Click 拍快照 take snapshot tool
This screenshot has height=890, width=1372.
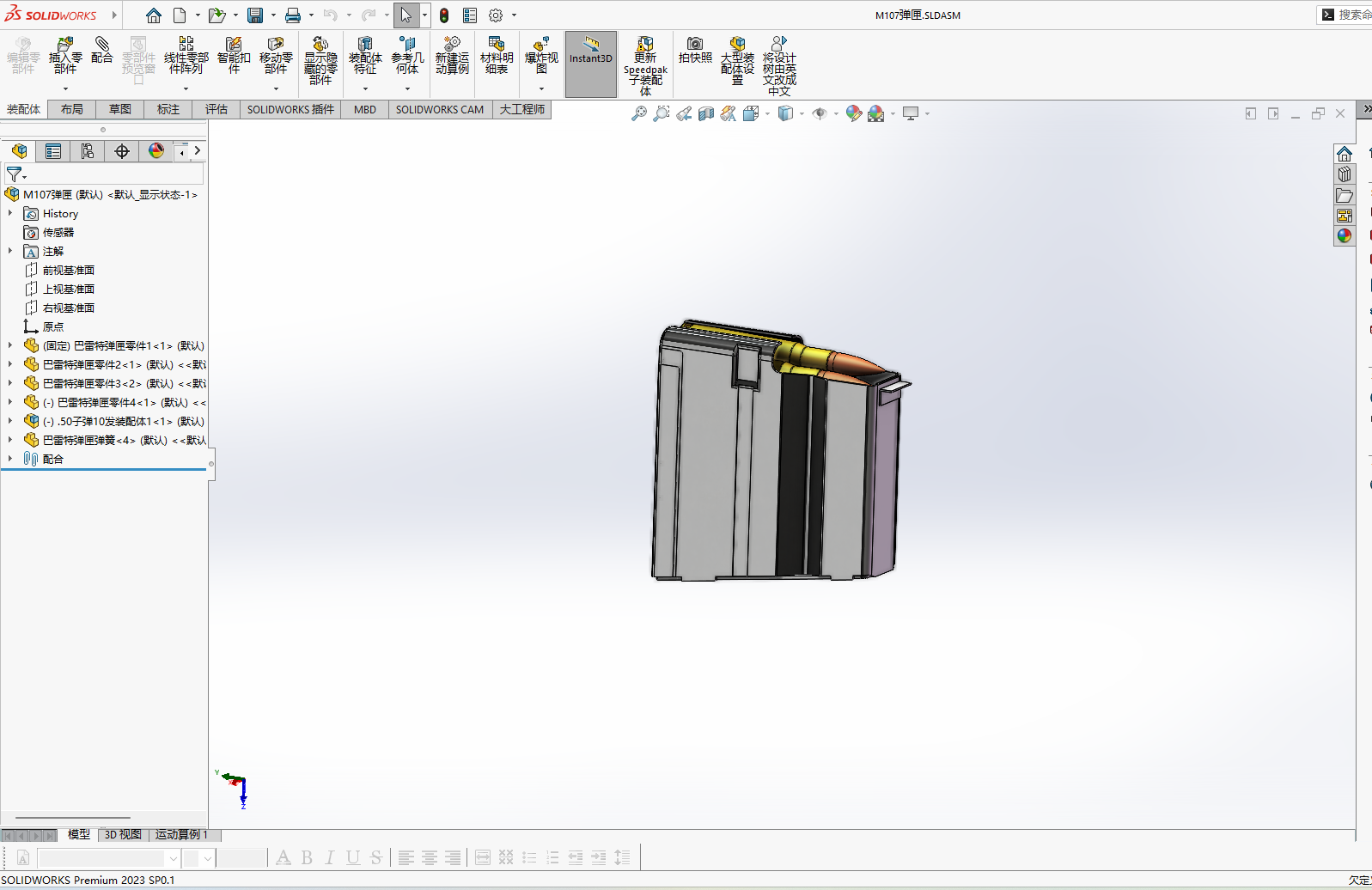tap(695, 51)
